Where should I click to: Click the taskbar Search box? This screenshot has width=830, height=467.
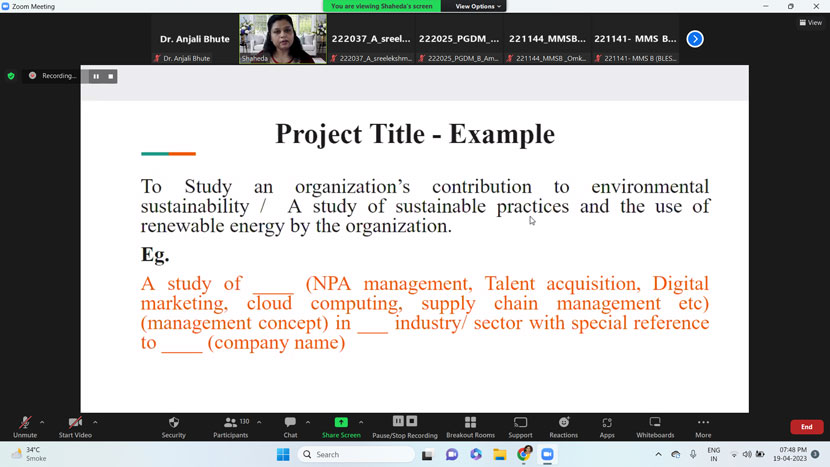click(x=356, y=454)
